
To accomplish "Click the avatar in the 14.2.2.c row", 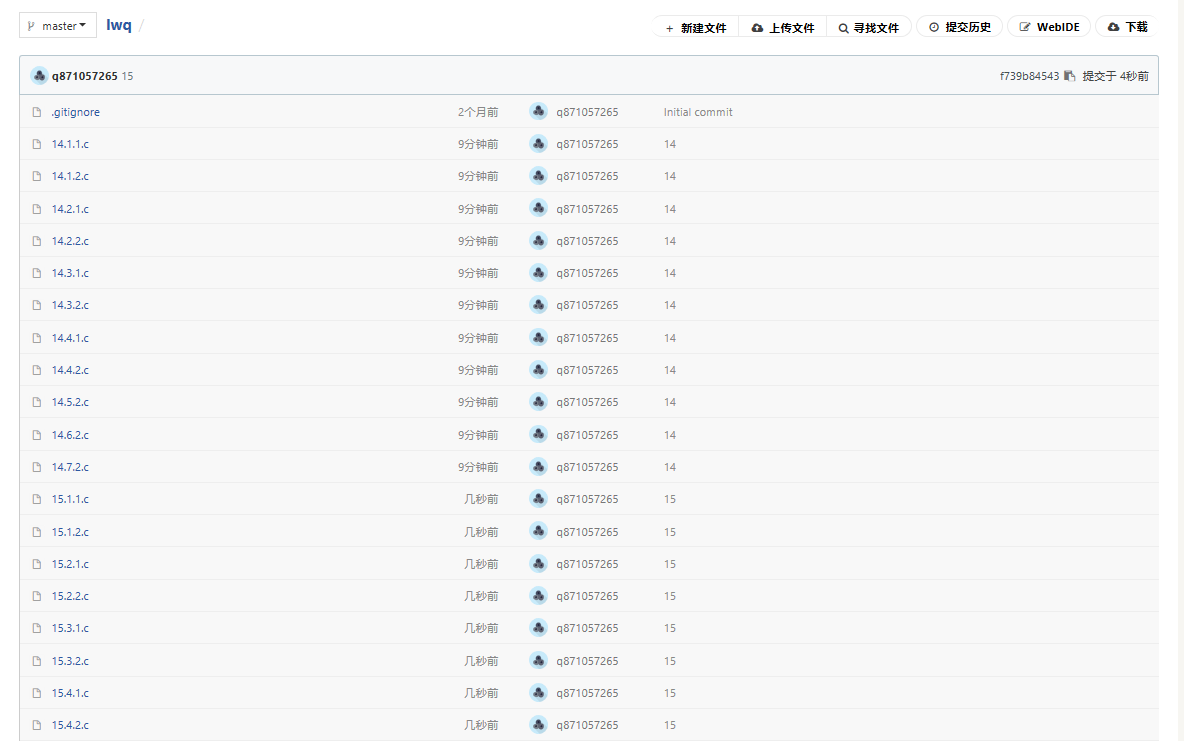I will click(538, 240).
